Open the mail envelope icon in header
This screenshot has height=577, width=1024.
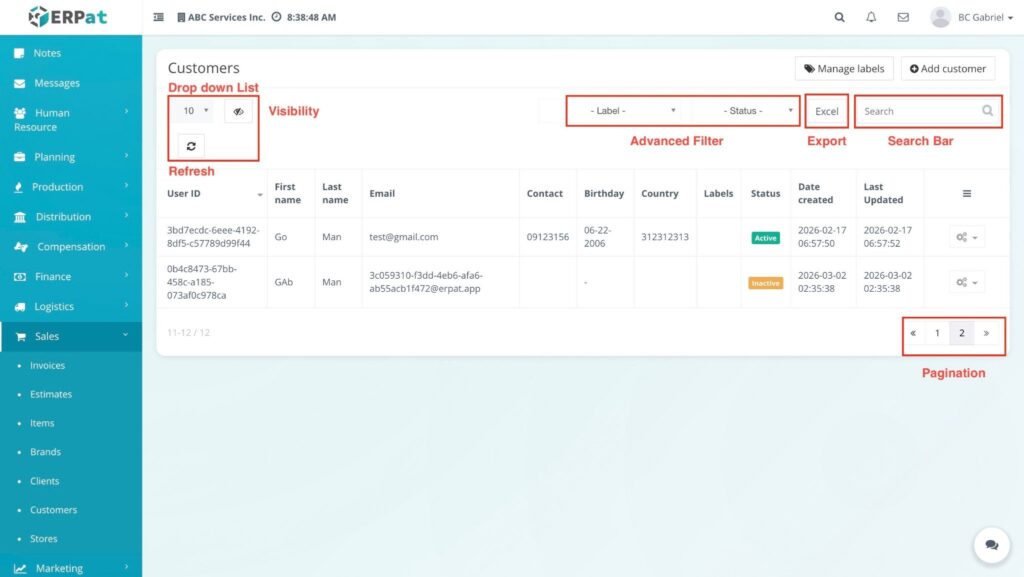tap(903, 17)
